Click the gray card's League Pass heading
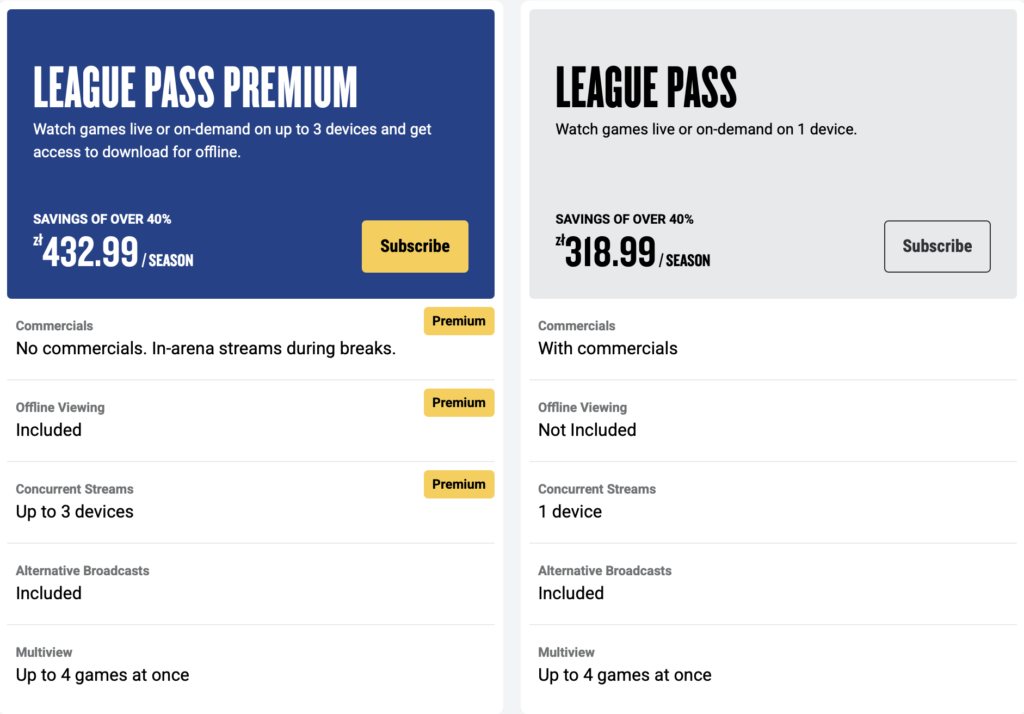The width and height of the screenshot is (1024, 714). pyautogui.click(x=646, y=88)
